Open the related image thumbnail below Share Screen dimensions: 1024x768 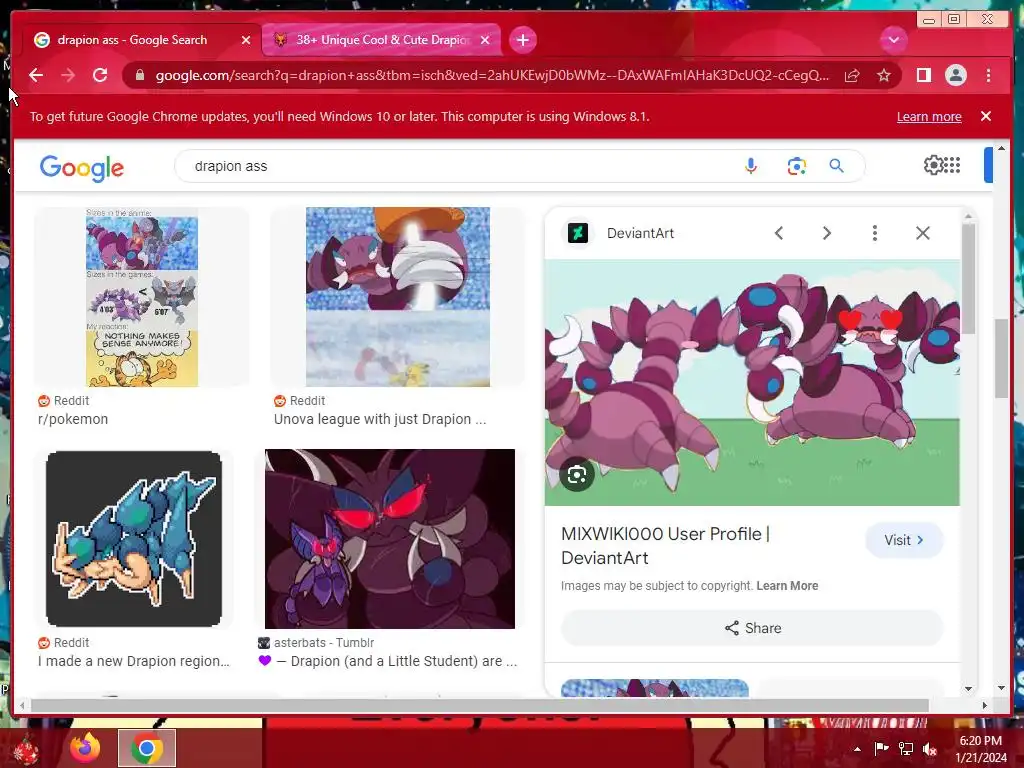tap(655, 688)
